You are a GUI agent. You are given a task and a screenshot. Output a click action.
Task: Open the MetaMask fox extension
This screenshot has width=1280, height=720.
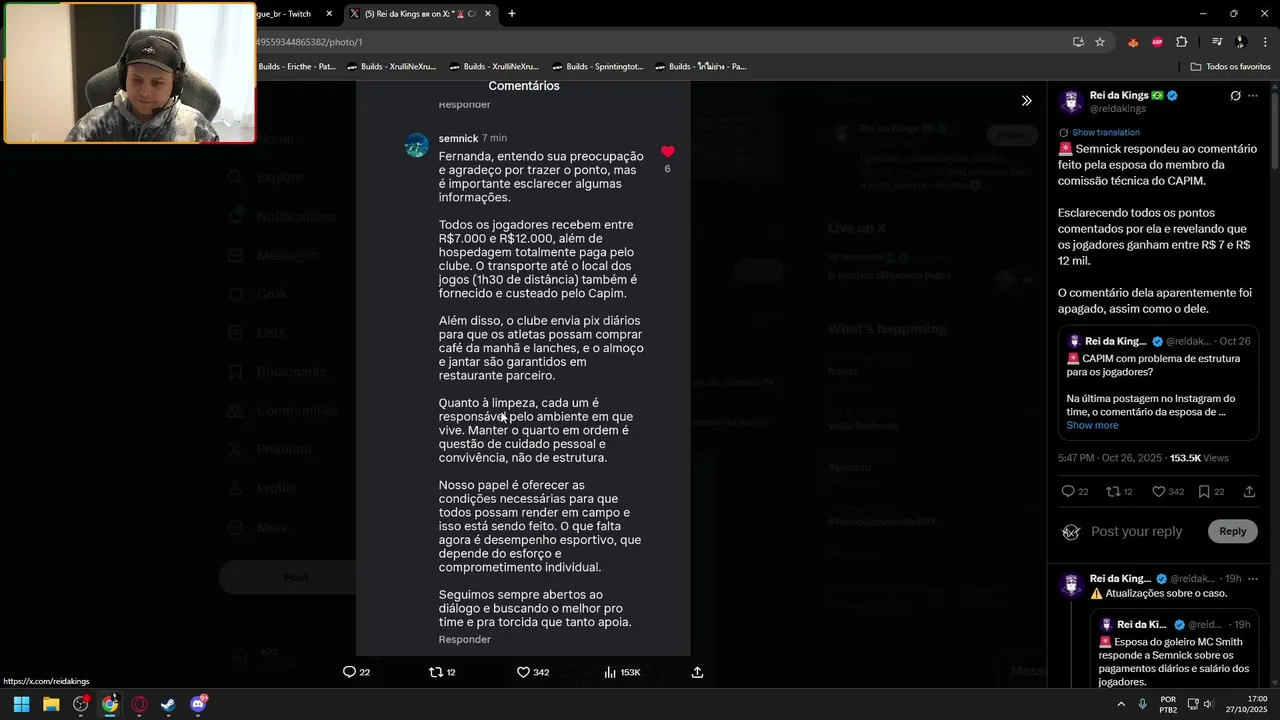click(1133, 42)
